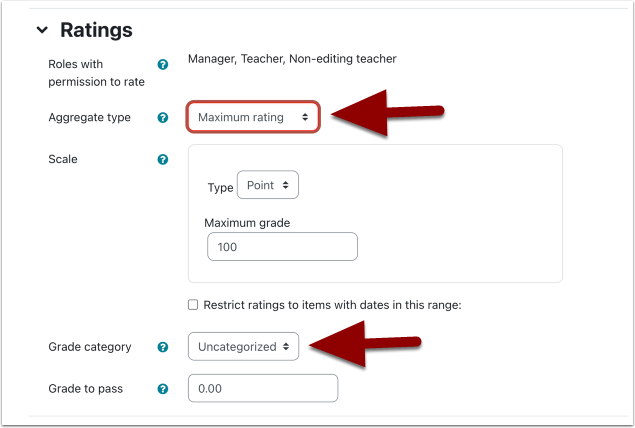This screenshot has height=428, width=635.
Task: Click the Manager, Teacher, Non-editing teacher text
Action: point(292,59)
